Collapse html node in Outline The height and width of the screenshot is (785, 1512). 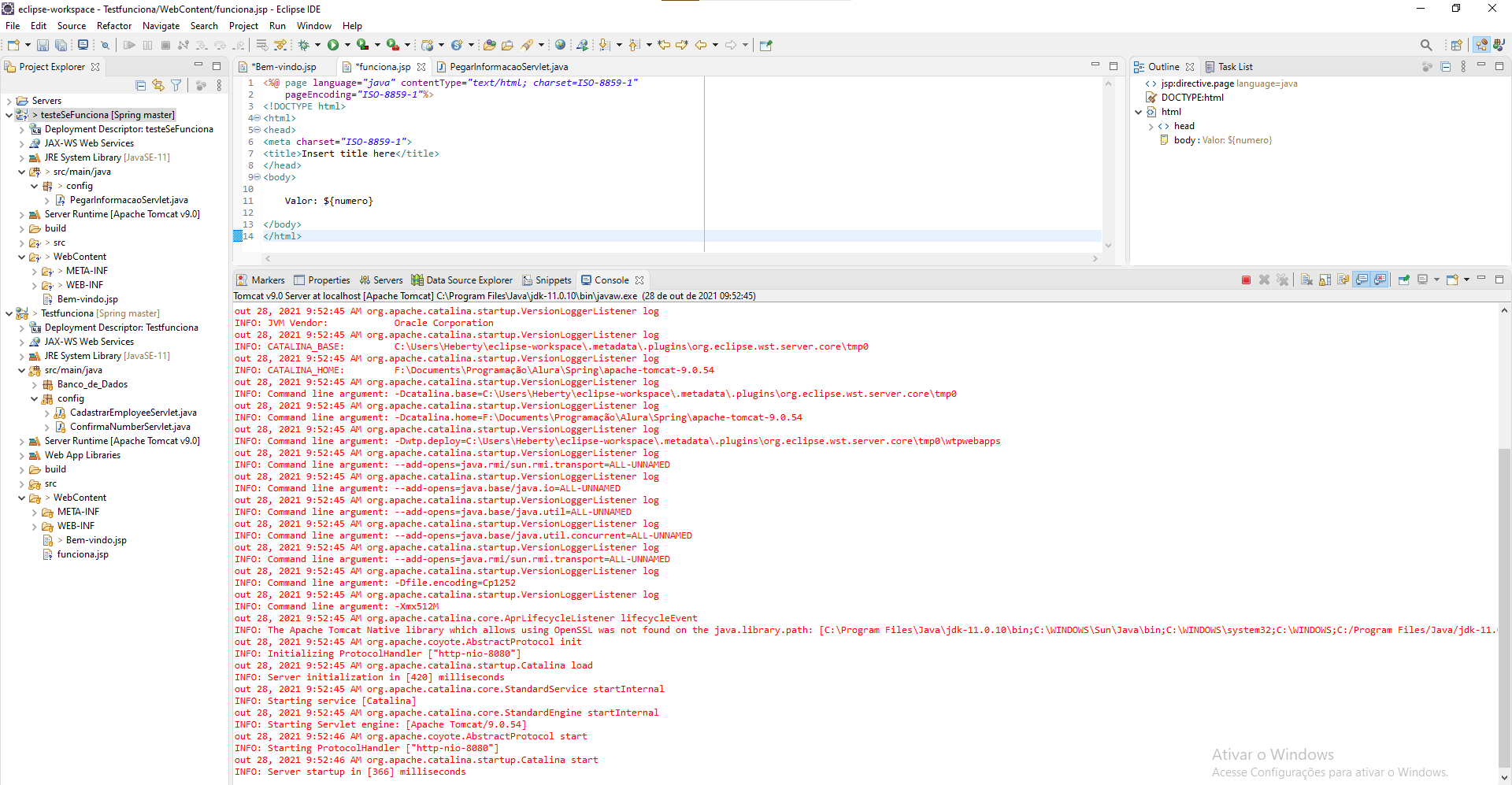coord(1138,112)
